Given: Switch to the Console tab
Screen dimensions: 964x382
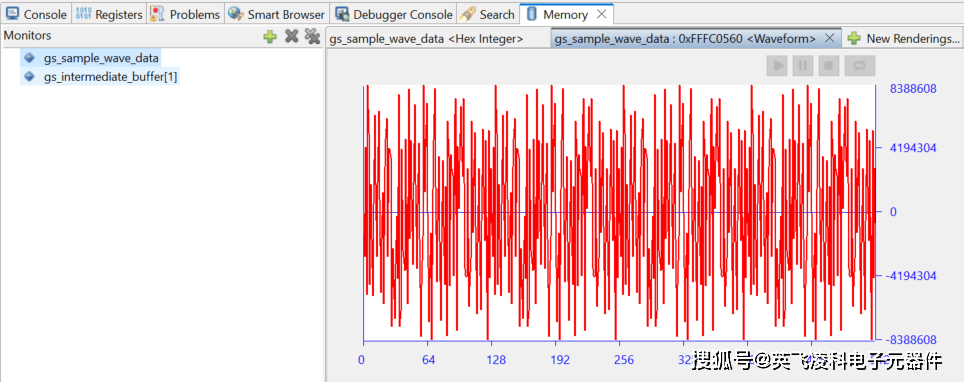Looking at the screenshot, I should click(36, 14).
